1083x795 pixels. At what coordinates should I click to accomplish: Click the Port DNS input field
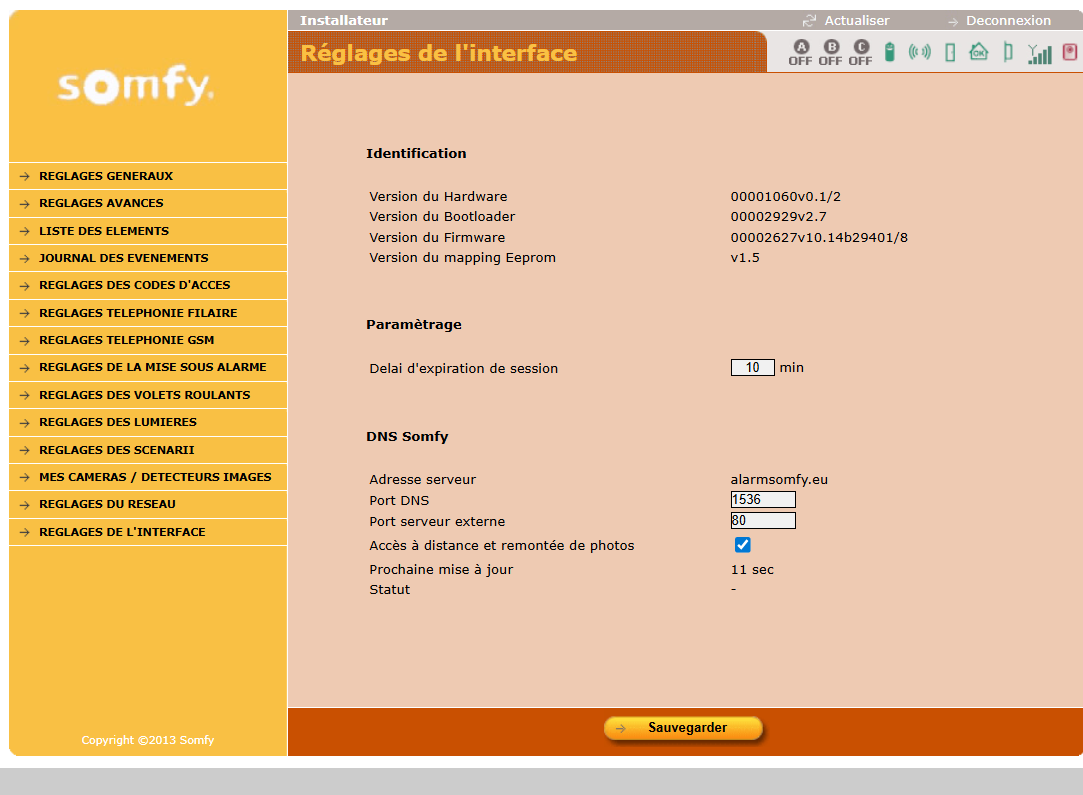pyautogui.click(x=763, y=499)
